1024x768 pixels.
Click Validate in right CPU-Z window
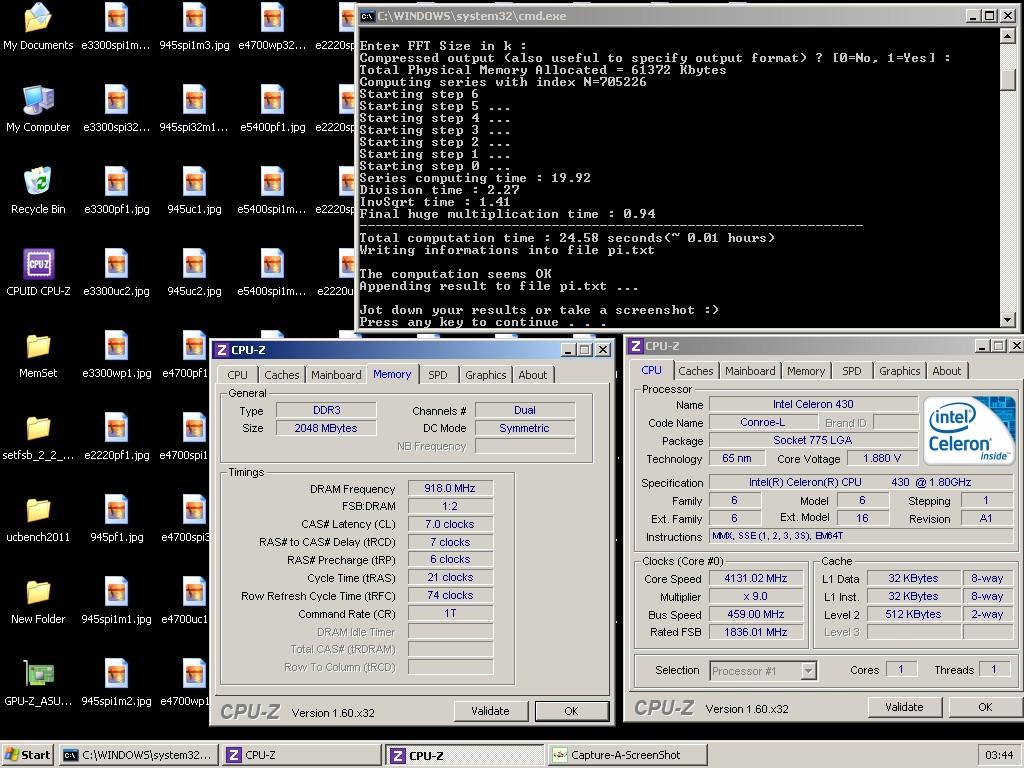(904, 707)
